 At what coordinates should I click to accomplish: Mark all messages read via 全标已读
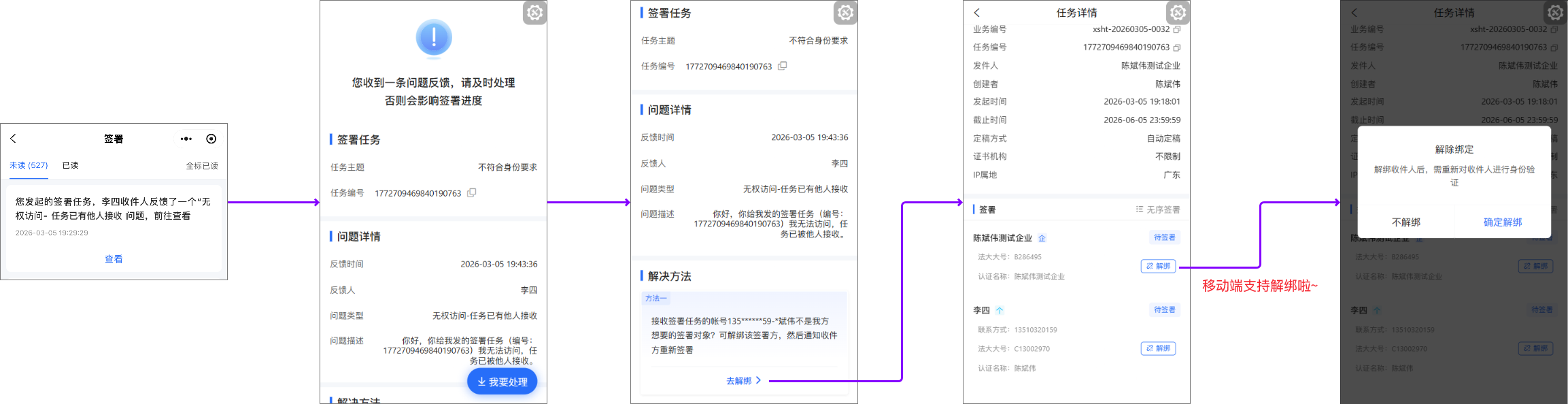(x=202, y=166)
